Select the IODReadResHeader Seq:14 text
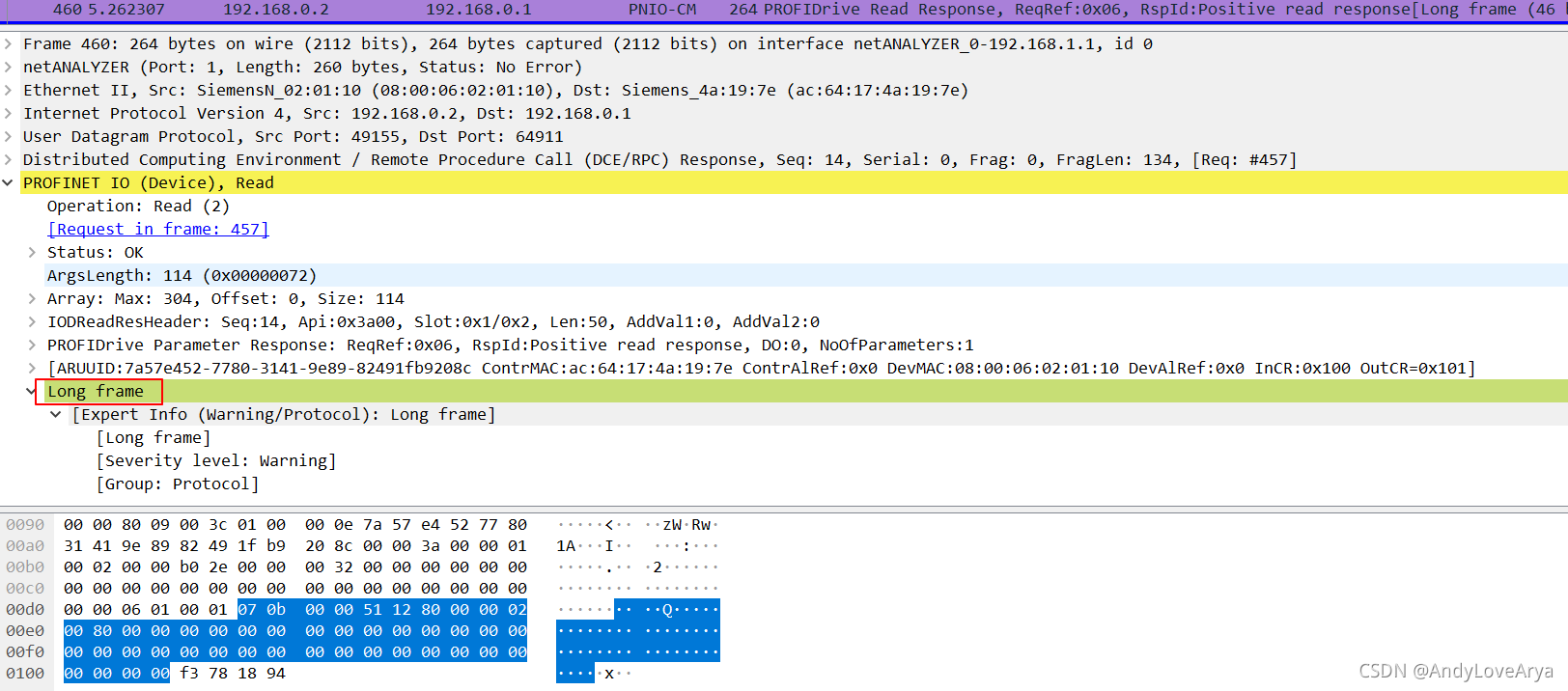 coord(434,322)
